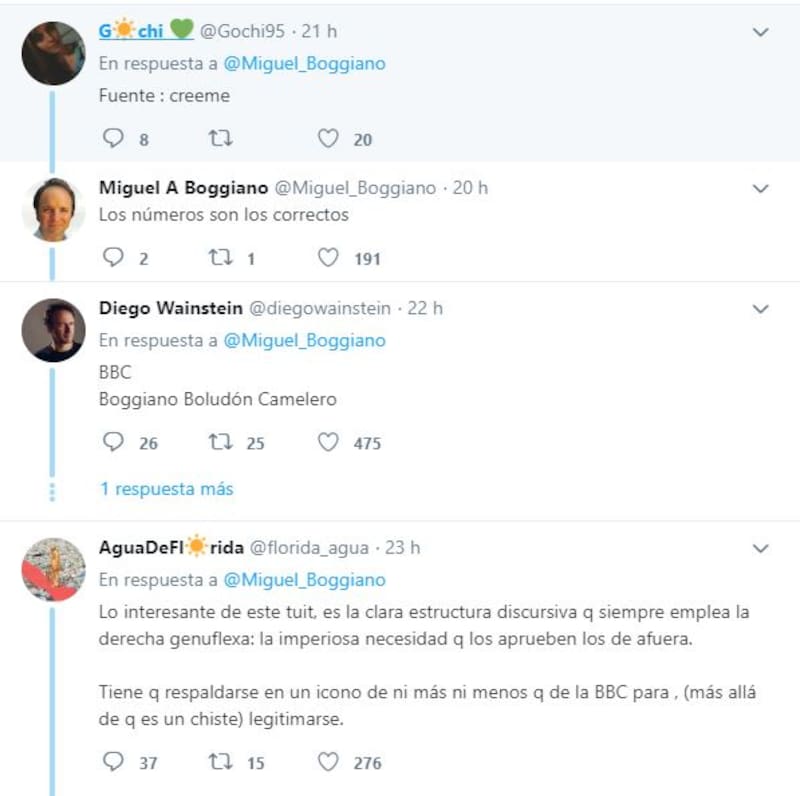The image size is (800, 796).
Task: Open the options chevron on Gochi95's tweet
Action: point(760,32)
